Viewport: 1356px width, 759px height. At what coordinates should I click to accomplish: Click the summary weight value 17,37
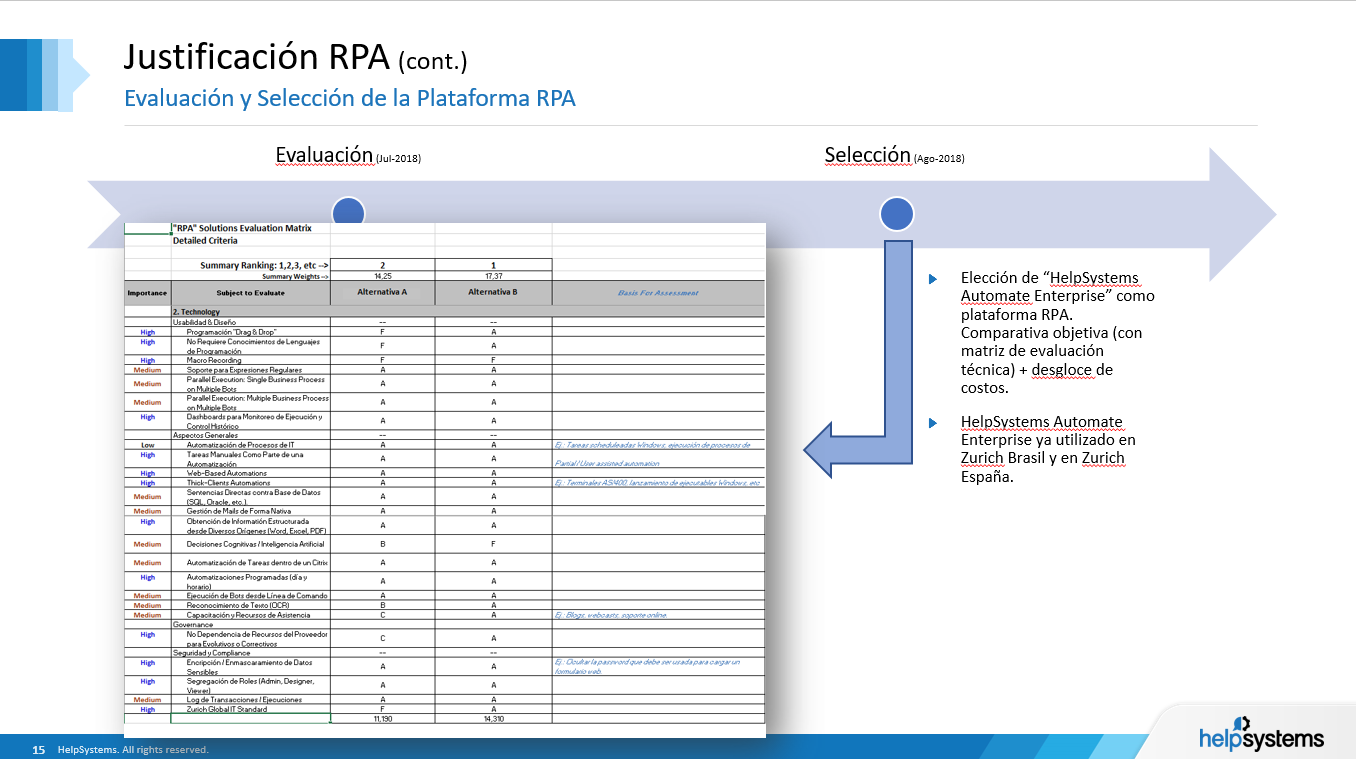coord(493,276)
